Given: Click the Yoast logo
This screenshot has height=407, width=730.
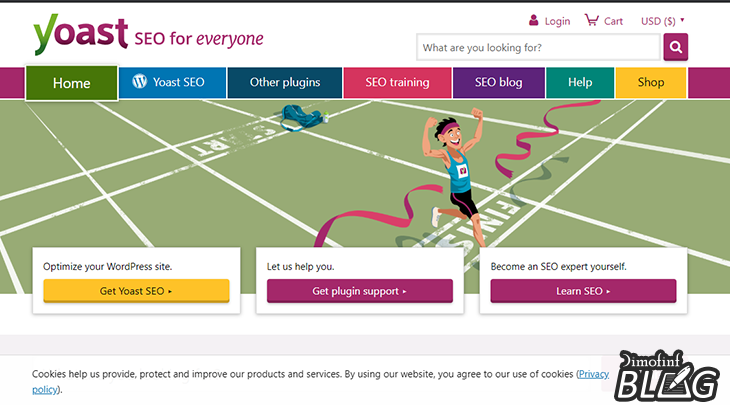Looking at the screenshot, I should [81, 34].
